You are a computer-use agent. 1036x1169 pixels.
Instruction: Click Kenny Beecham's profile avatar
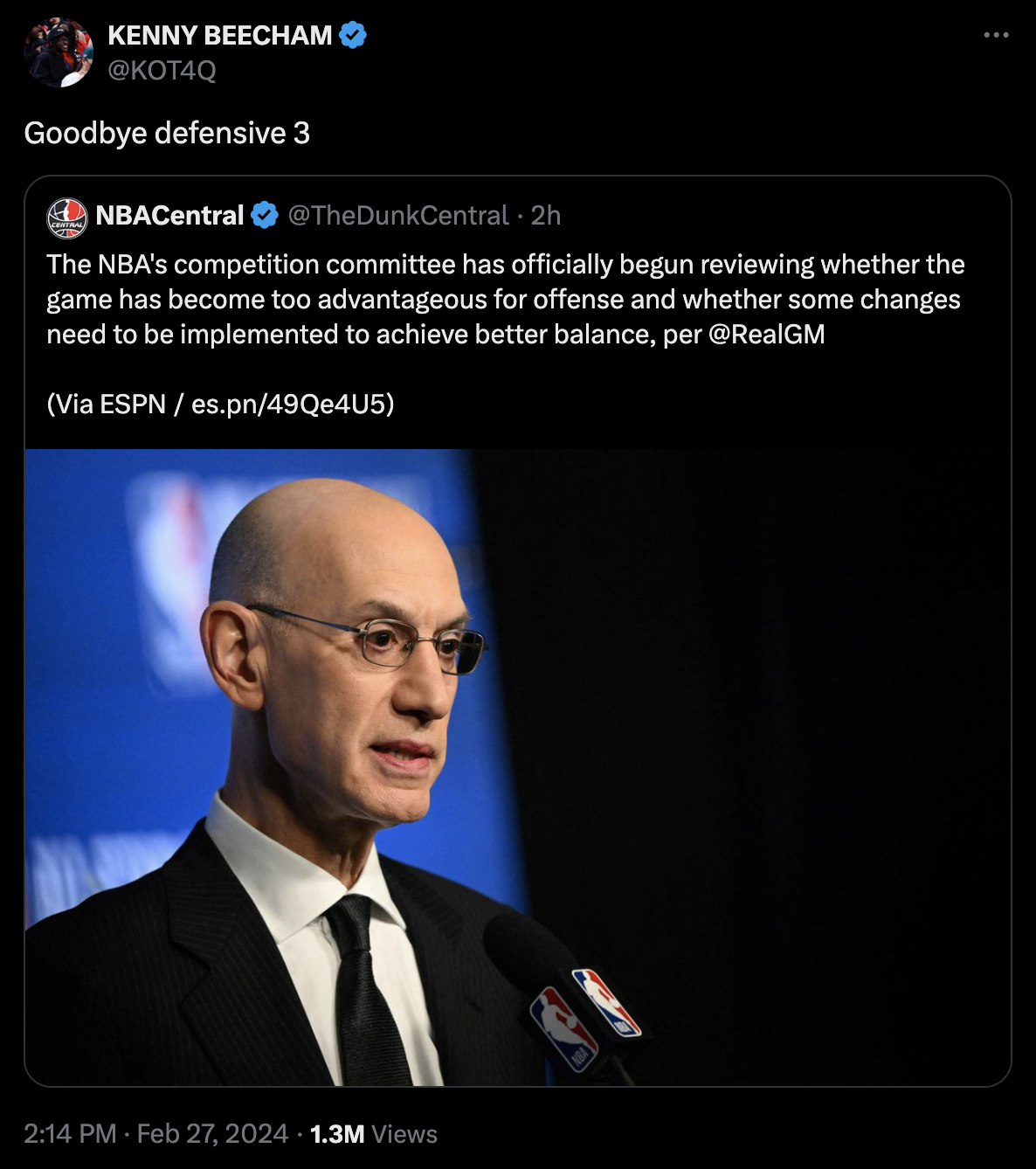point(59,52)
